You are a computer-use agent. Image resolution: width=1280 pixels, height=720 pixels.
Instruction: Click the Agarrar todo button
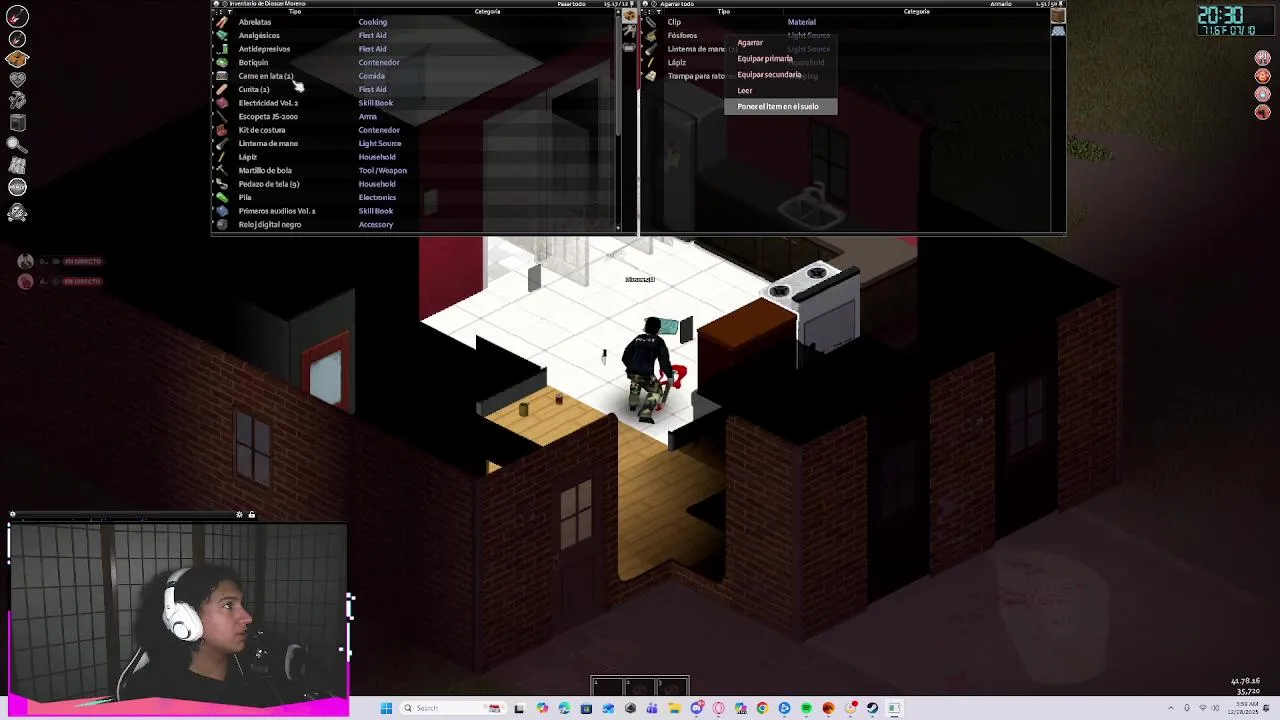point(677,4)
